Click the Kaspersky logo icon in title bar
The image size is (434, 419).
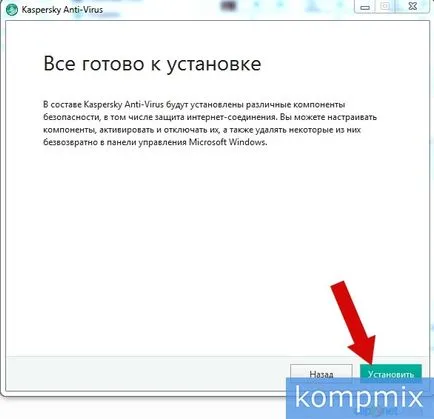[12, 9]
